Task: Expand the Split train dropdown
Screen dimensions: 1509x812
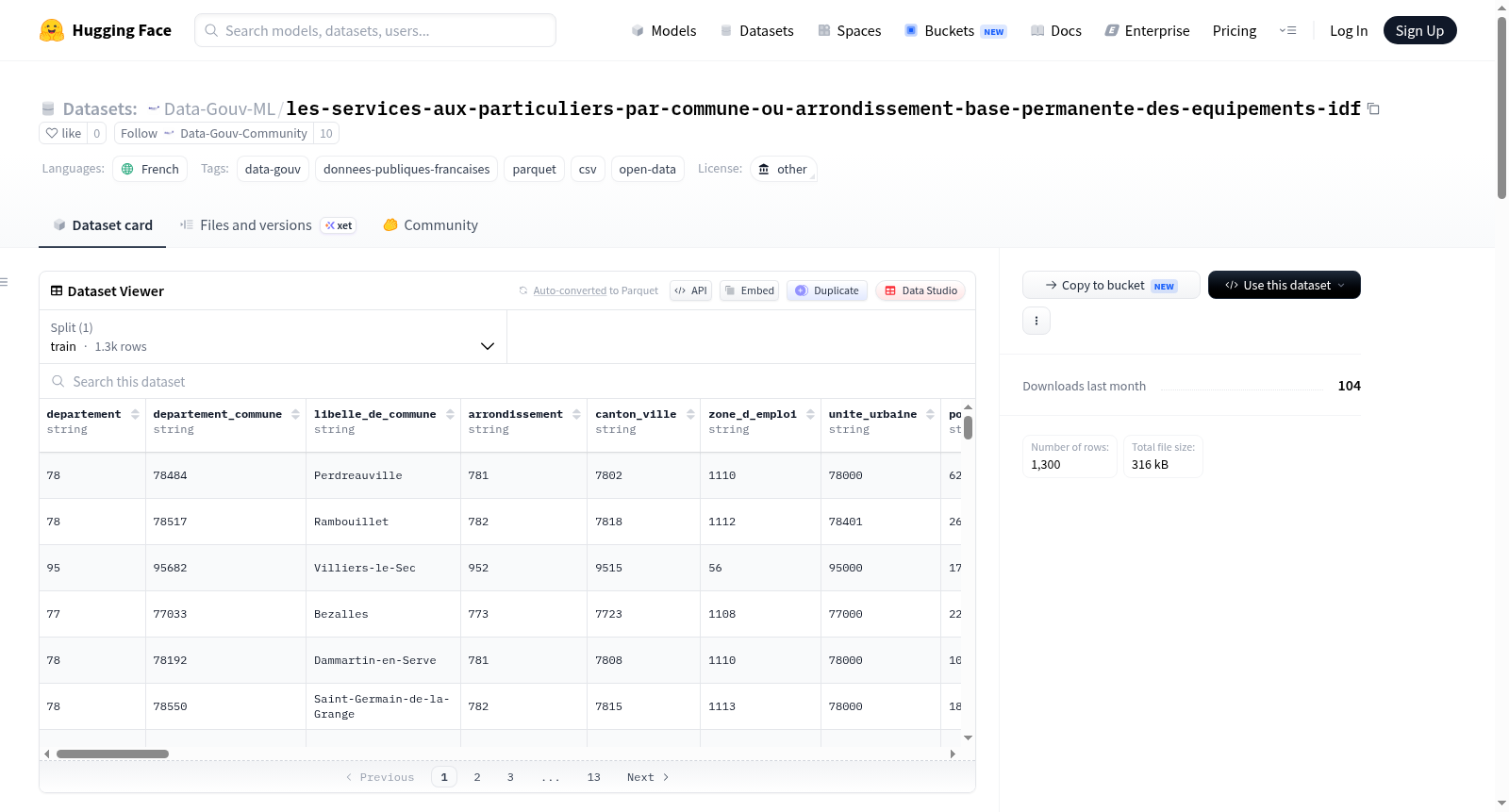Action: click(273, 337)
